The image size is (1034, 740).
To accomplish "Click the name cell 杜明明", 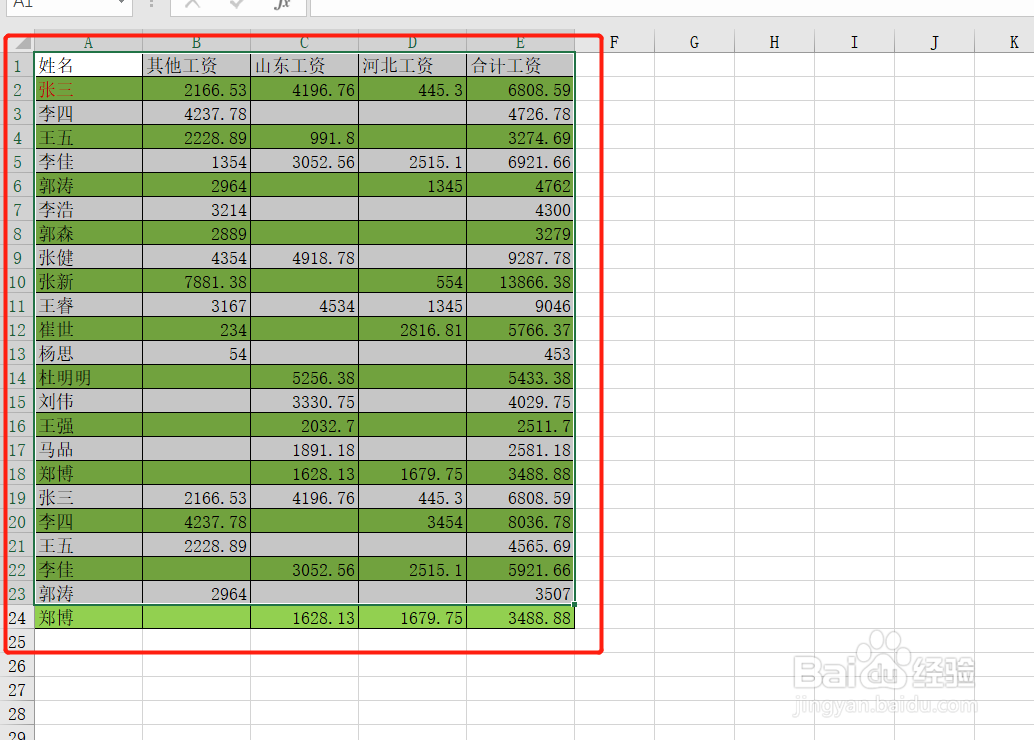I will click(x=88, y=378).
